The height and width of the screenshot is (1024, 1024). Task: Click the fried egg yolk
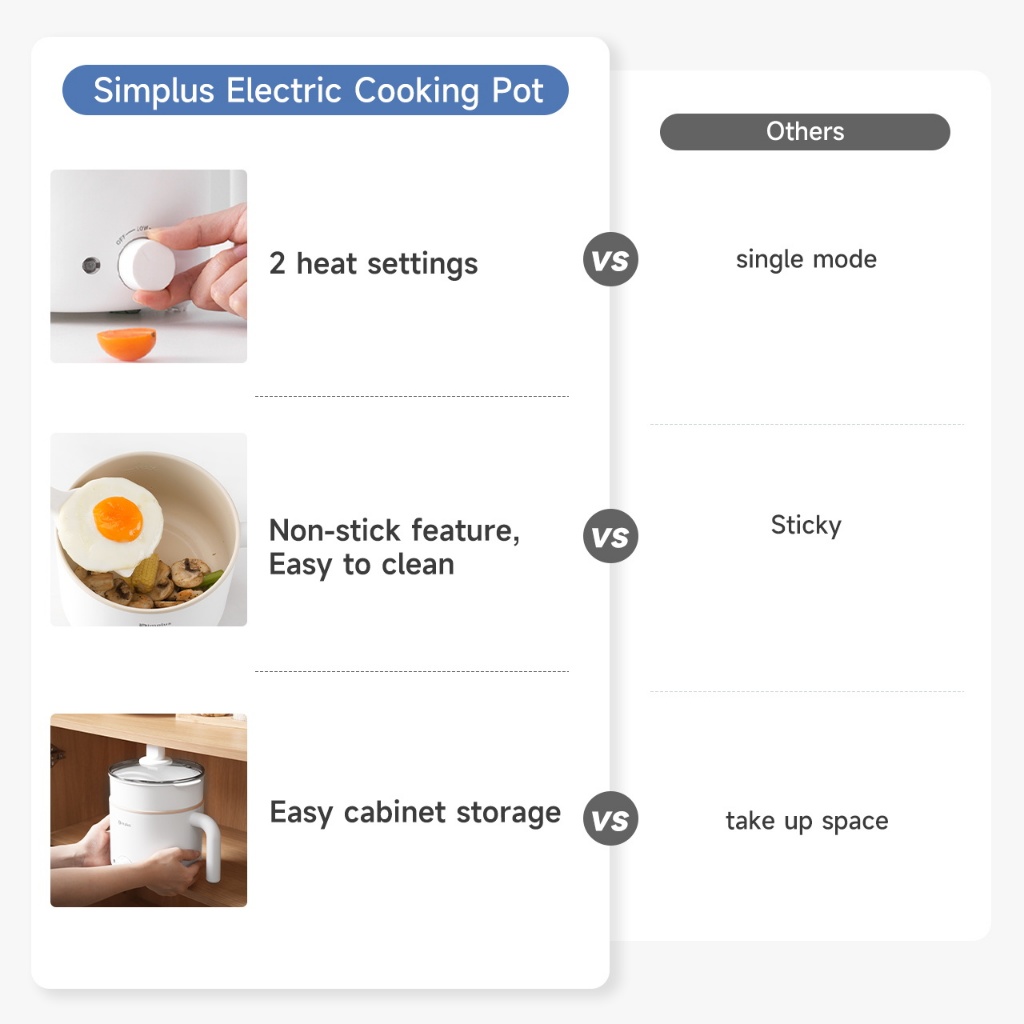[117, 518]
